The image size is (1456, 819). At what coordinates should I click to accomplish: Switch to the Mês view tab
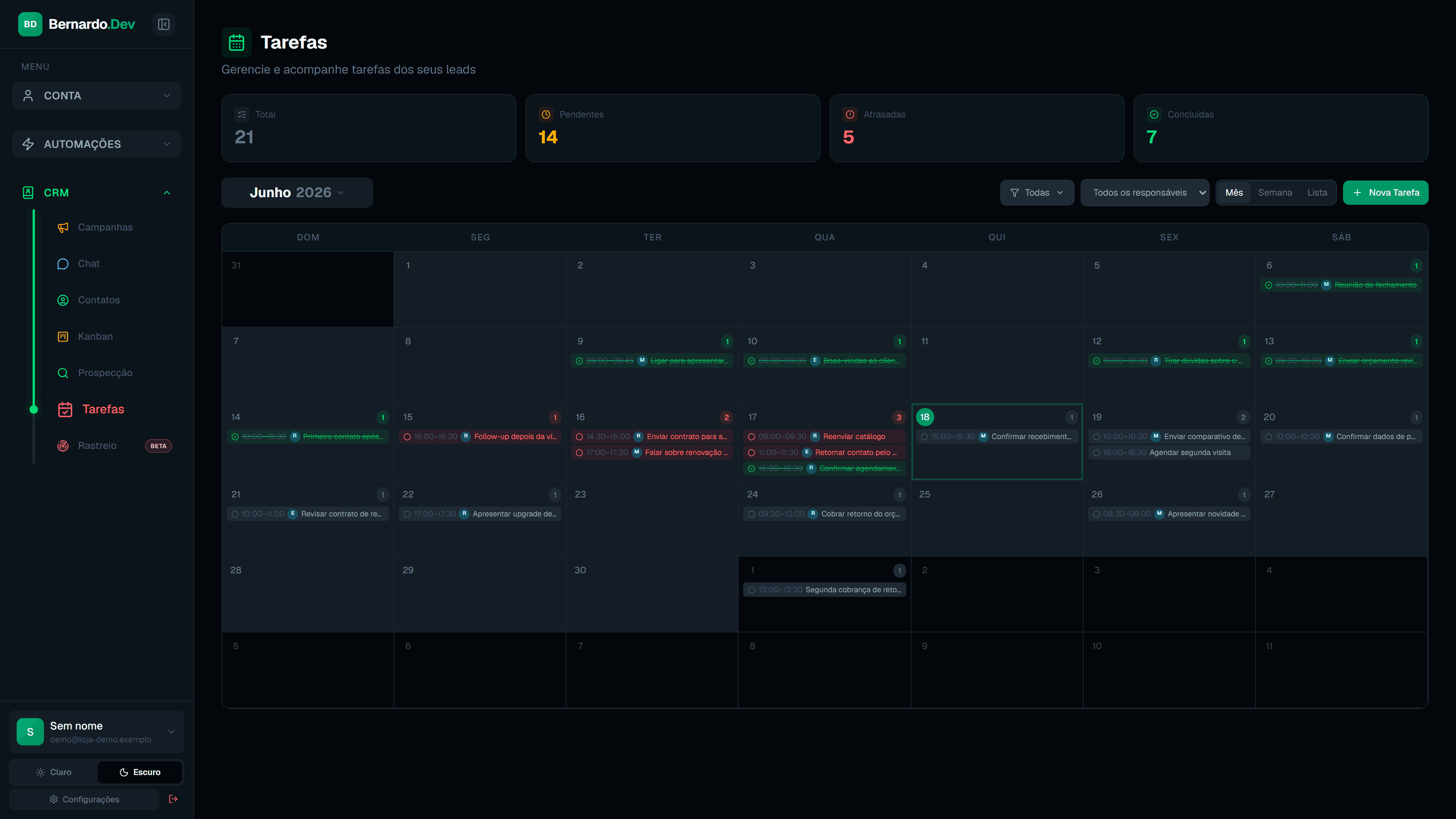[x=1234, y=193]
